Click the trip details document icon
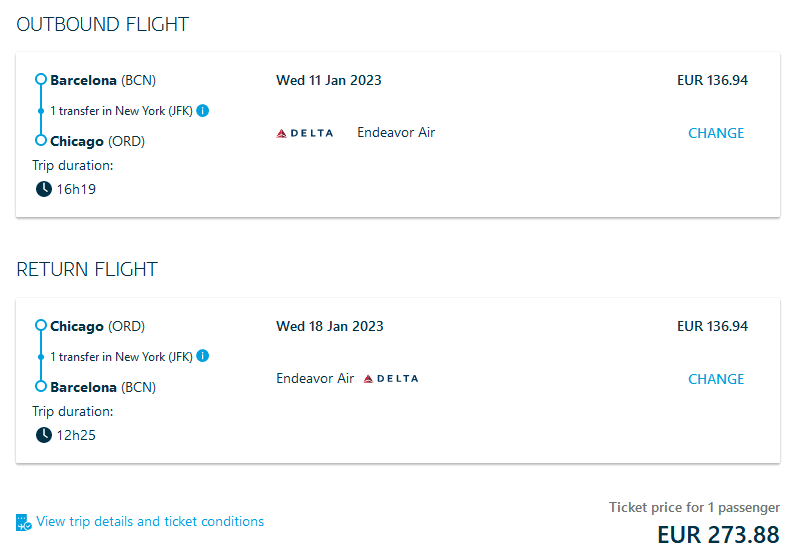795x559 pixels. pyautogui.click(x=24, y=522)
